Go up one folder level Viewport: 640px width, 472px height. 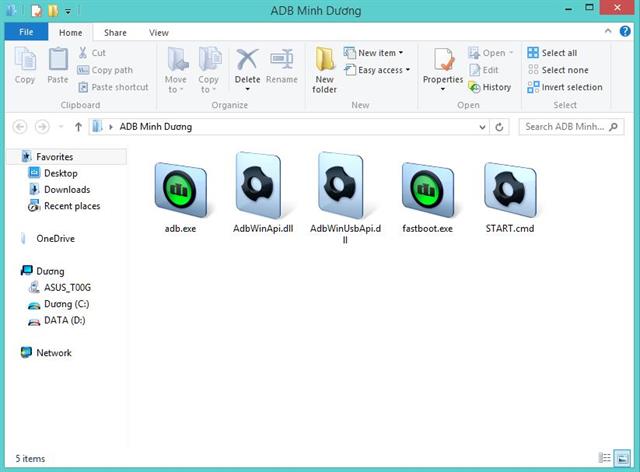click(x=78, y=127)
